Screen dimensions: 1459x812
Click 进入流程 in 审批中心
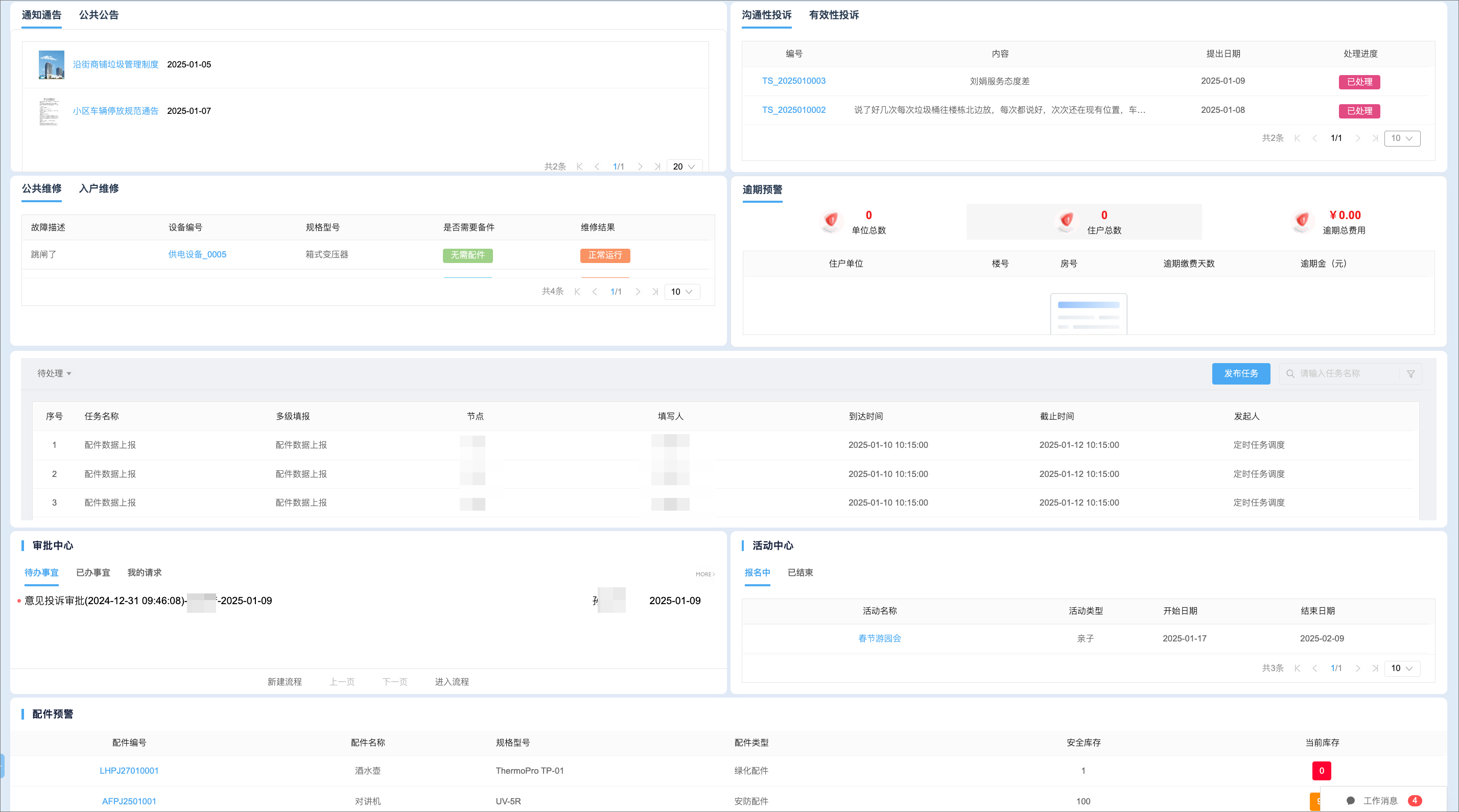click(452, 682)
